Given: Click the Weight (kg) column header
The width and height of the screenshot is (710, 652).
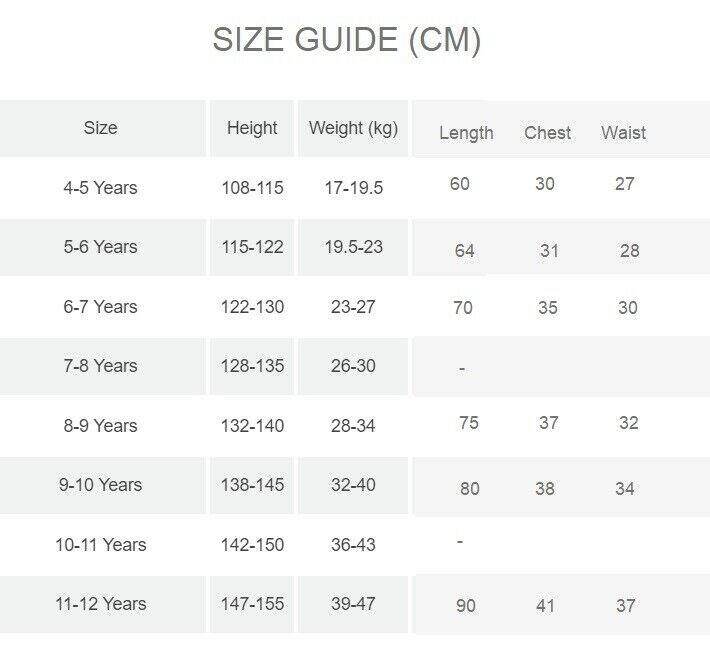Looking at the screenshot, I should click(353, 128).
